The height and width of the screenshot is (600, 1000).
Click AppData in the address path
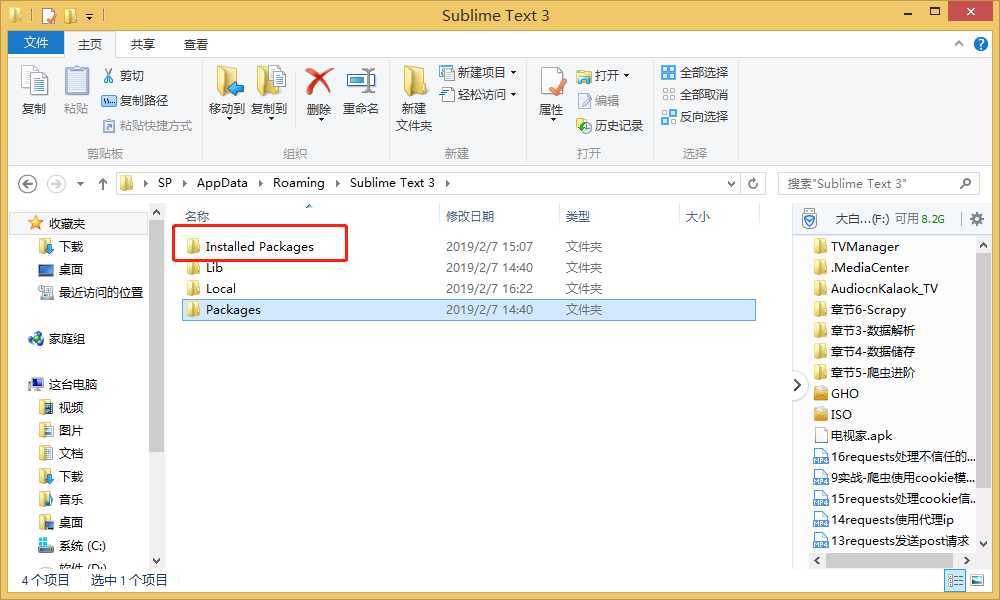[x=222, y=183]
